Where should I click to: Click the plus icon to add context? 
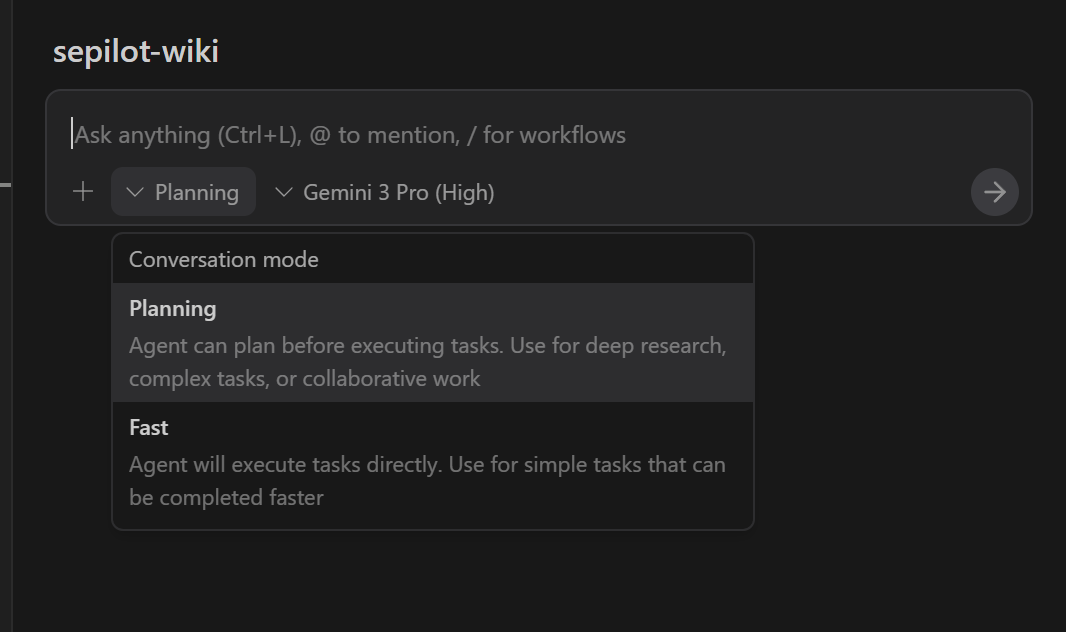pos(83,192)
